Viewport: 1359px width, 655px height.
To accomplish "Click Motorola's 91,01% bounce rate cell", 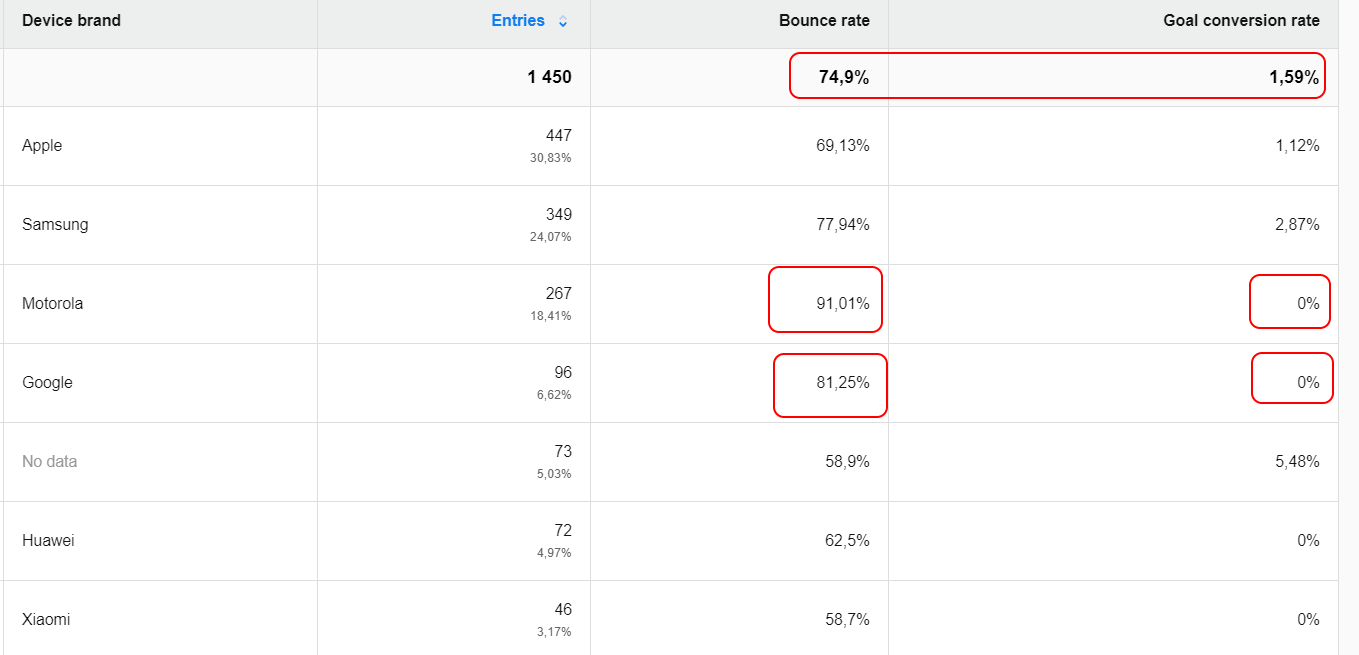I will pos(843,304).
